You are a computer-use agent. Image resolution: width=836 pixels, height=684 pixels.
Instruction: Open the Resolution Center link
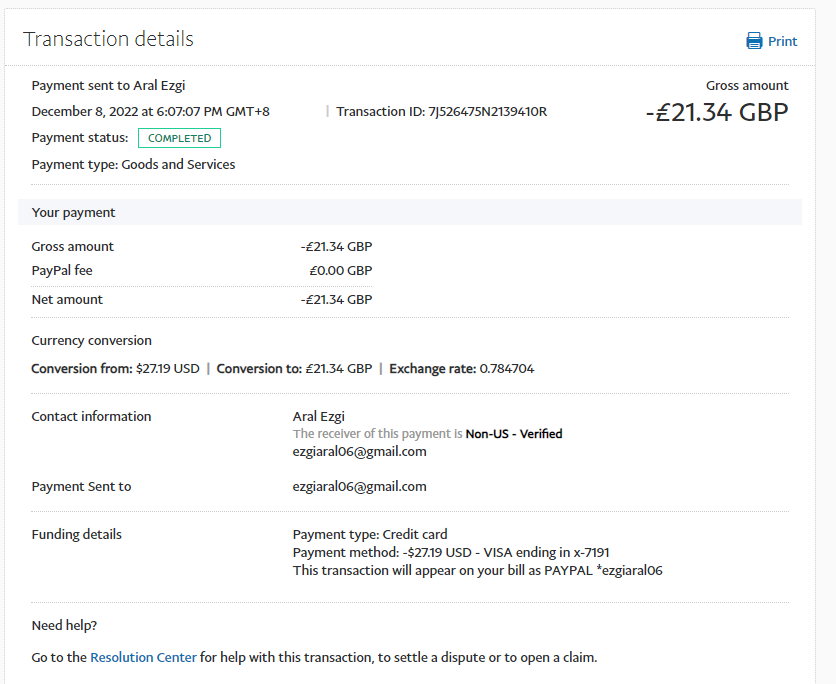[143, 657]
